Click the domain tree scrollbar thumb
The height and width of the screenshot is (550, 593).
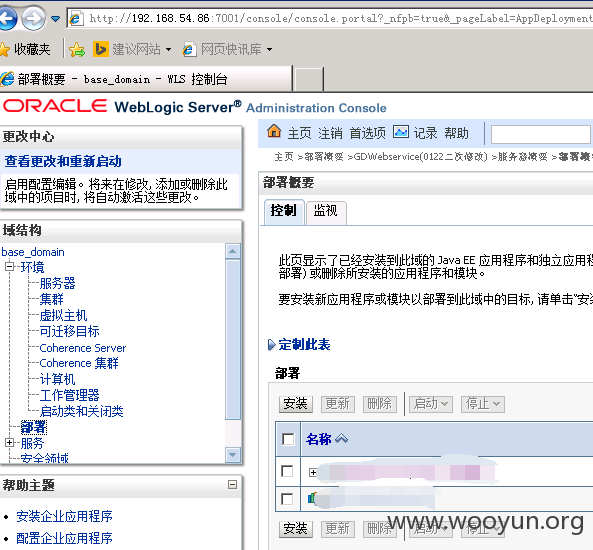pyautogui.click(x=233, y=339)
